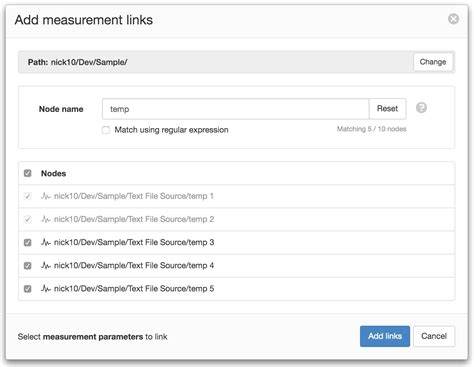Uncheck the temp 5 node checkbox
The height and width of the screenshot is (367, 474).
(x=28, y=289)
